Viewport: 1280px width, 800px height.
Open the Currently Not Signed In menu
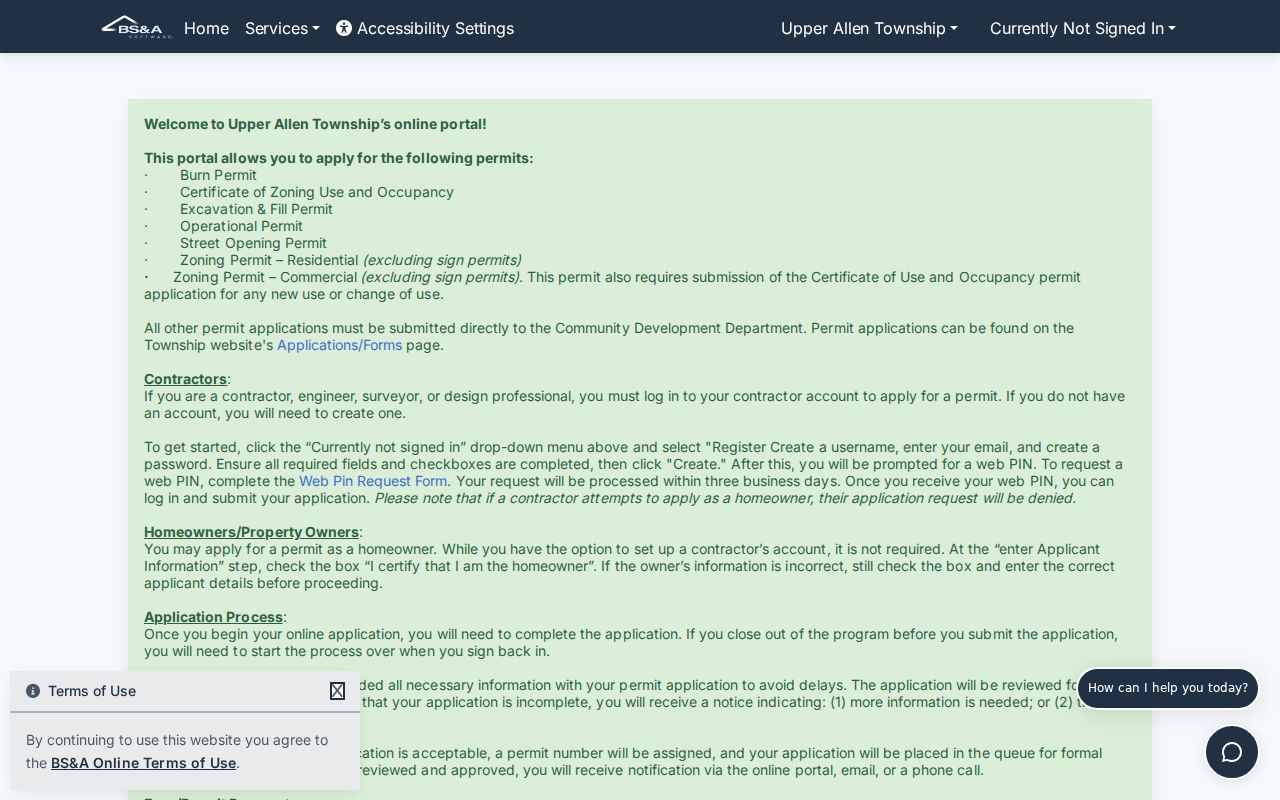[1083, 28]
